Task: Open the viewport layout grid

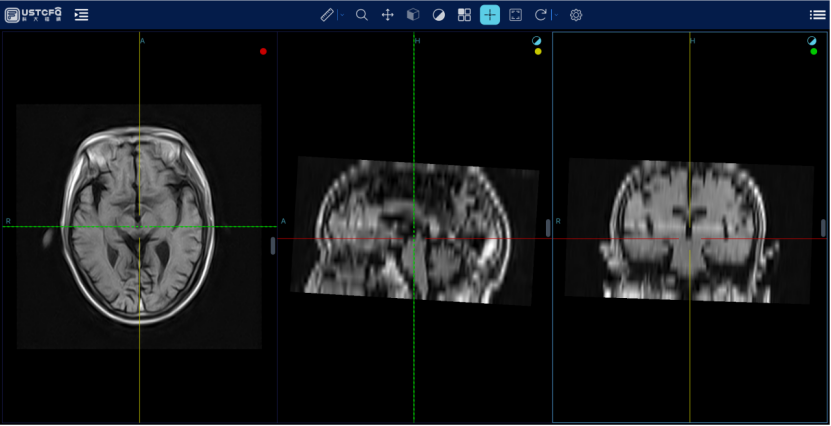Action: point(464,15)
